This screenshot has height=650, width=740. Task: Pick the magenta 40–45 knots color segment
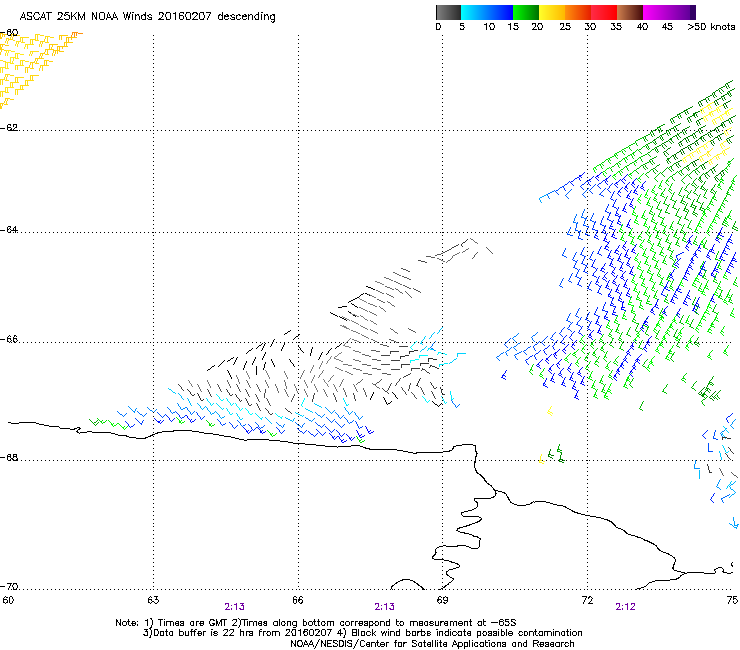click(x=656, y=12)
